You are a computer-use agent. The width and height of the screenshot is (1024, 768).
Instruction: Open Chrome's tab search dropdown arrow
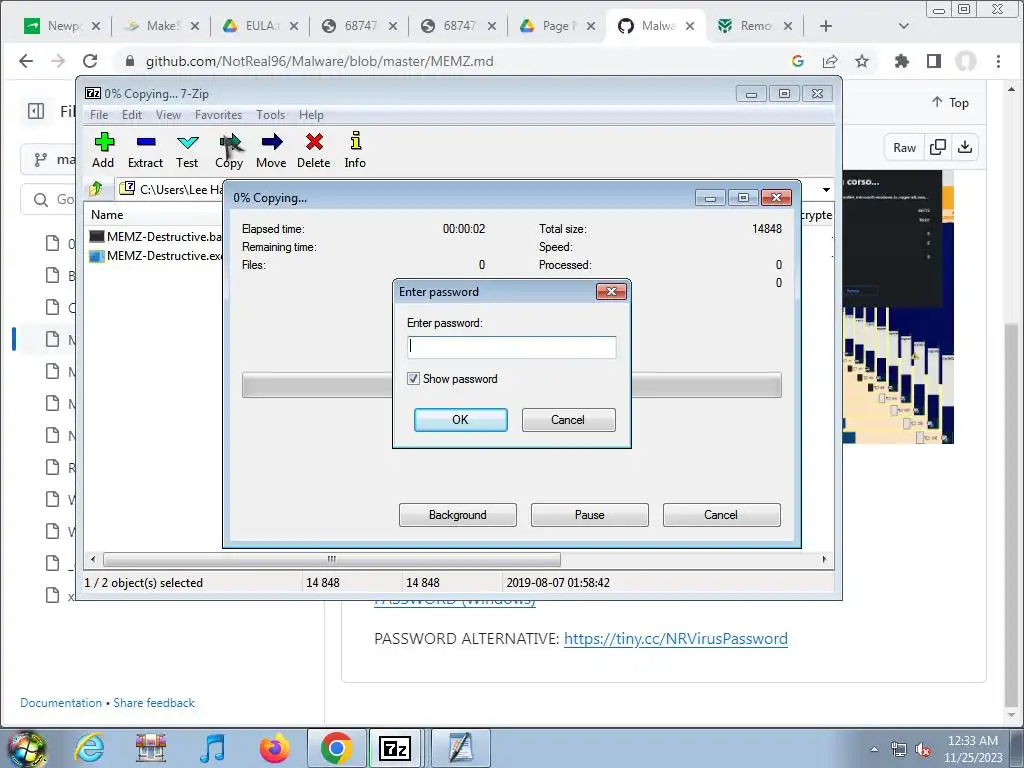click(x=904, y=26)
